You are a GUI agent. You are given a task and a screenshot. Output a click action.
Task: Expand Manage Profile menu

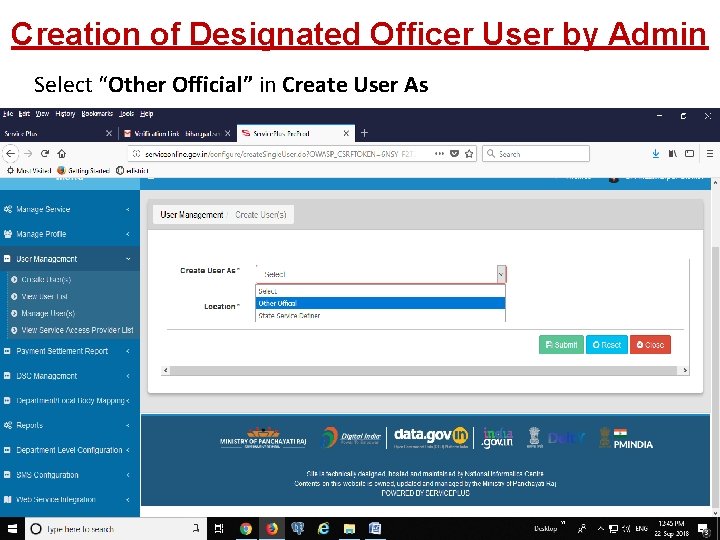(x=70, y=234)
